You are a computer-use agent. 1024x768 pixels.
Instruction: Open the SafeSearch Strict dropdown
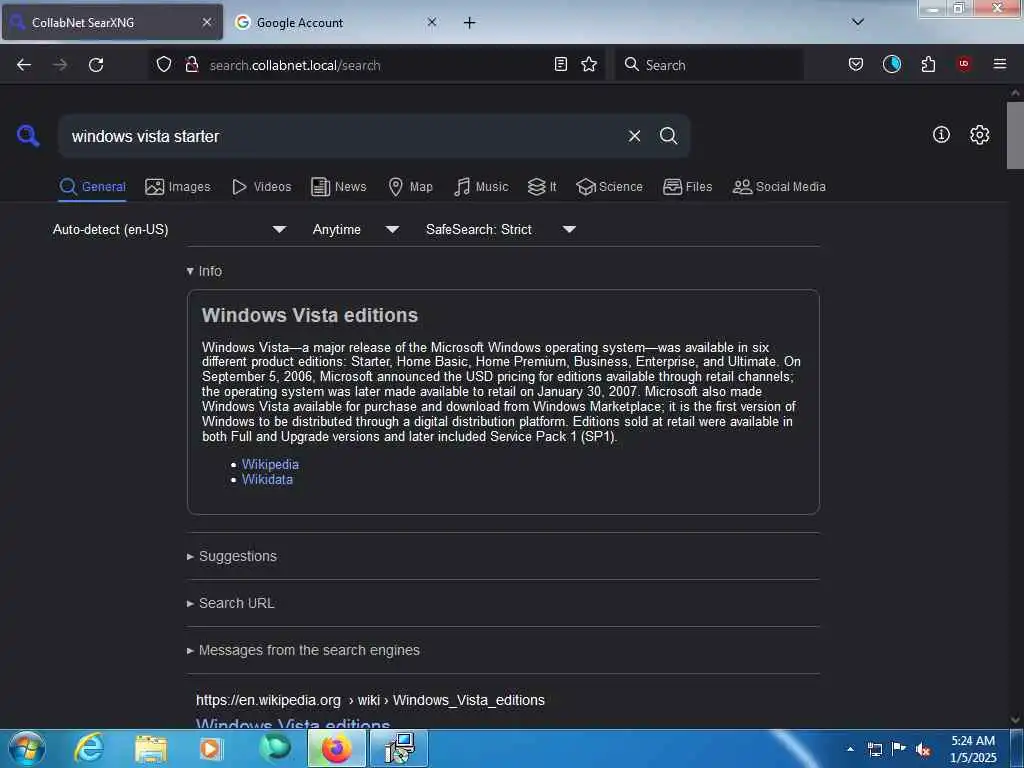tap(500, 229)
